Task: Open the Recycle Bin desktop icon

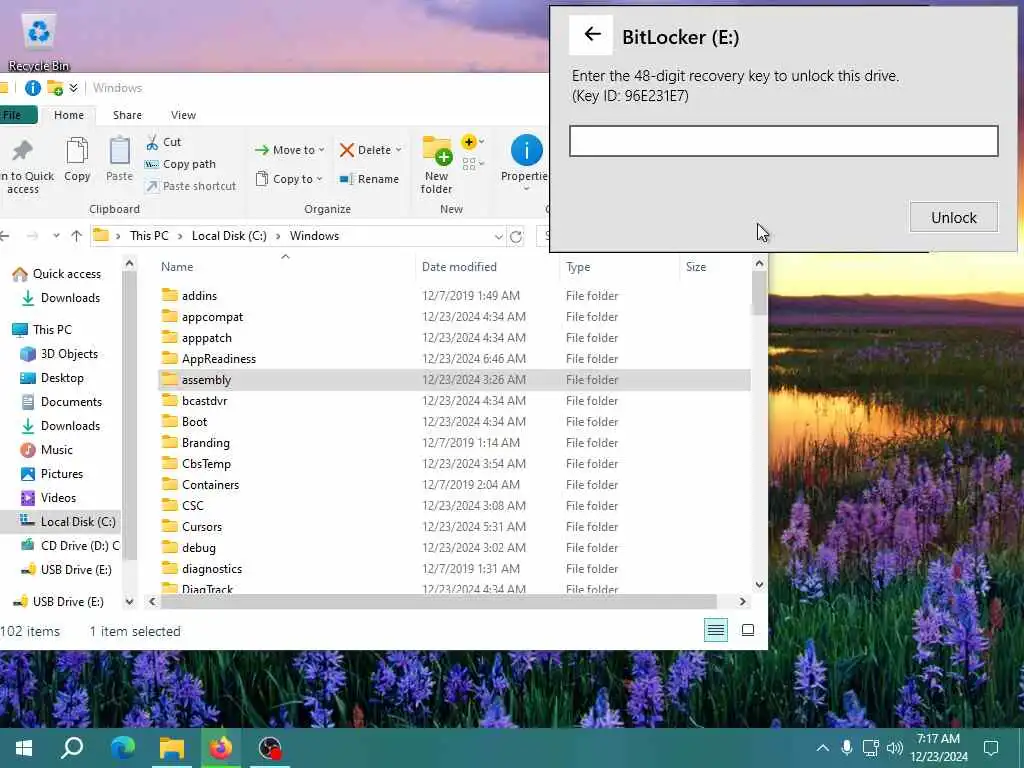Action: coord(39,40)
